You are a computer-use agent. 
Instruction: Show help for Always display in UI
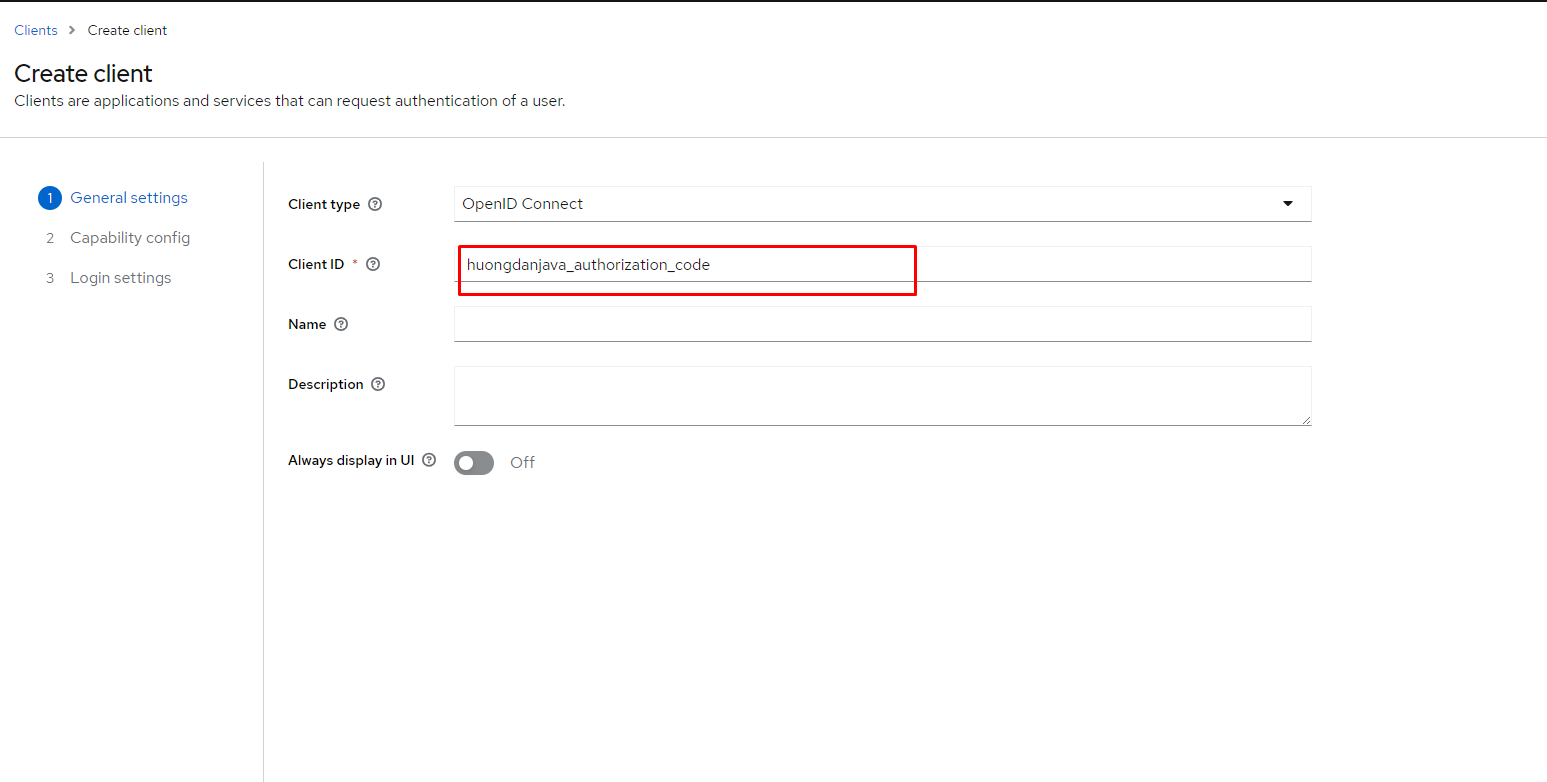point(429,460)
